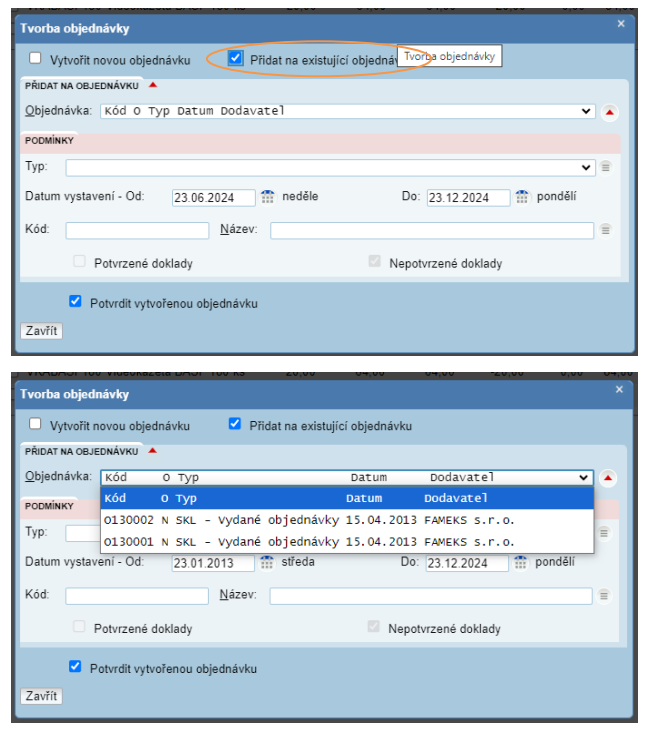Click calendar icon next to date 23.01.2013

coord(268,563)
